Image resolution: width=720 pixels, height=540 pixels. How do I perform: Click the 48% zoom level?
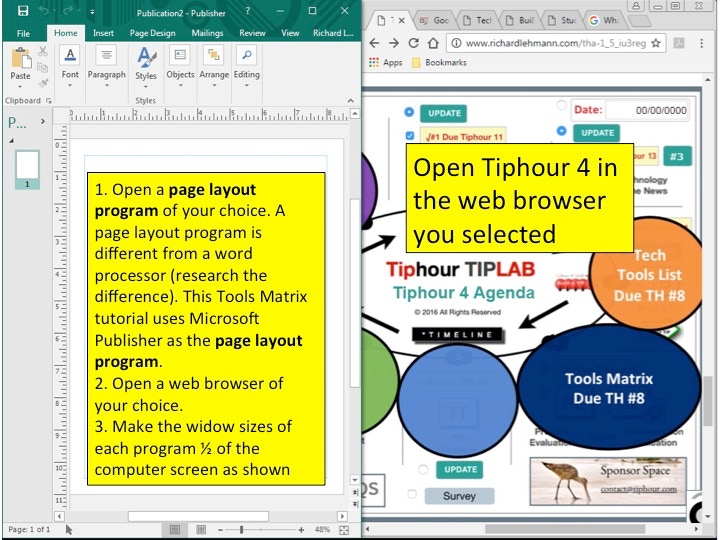click(x=322, y=529)
